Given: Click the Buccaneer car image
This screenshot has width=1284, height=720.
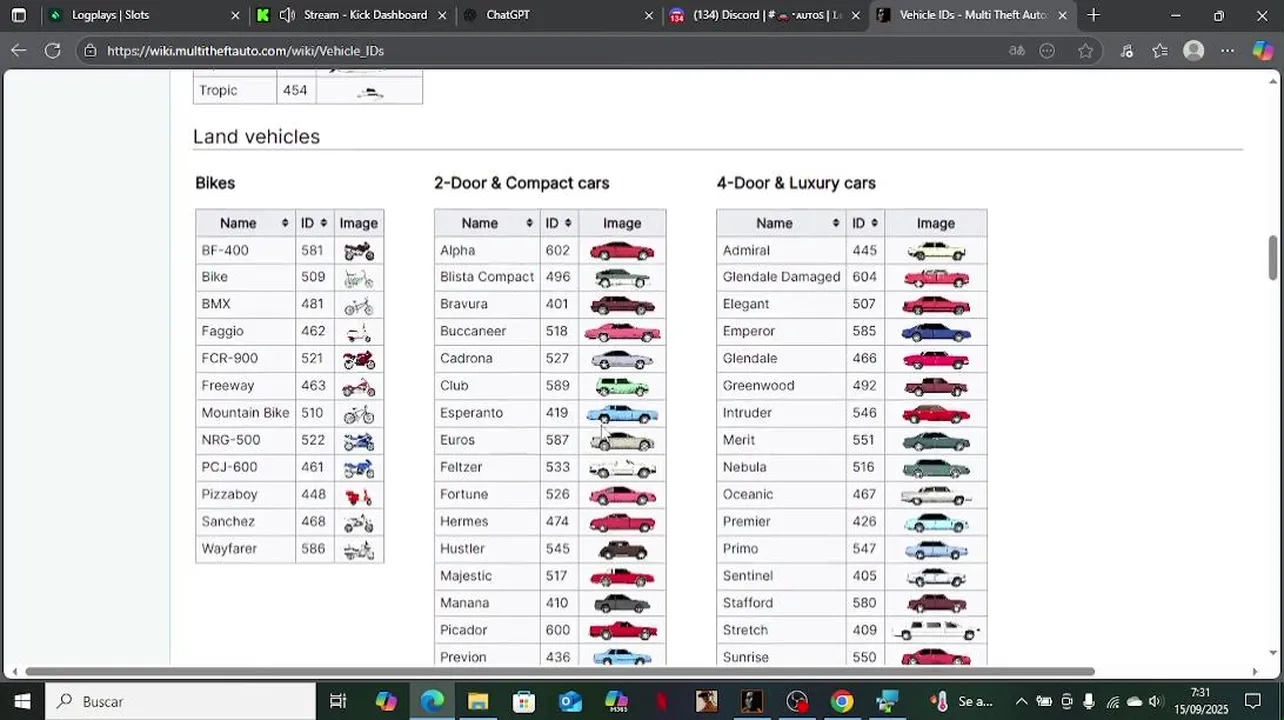Looking at the screenshot, I should 622,331.
